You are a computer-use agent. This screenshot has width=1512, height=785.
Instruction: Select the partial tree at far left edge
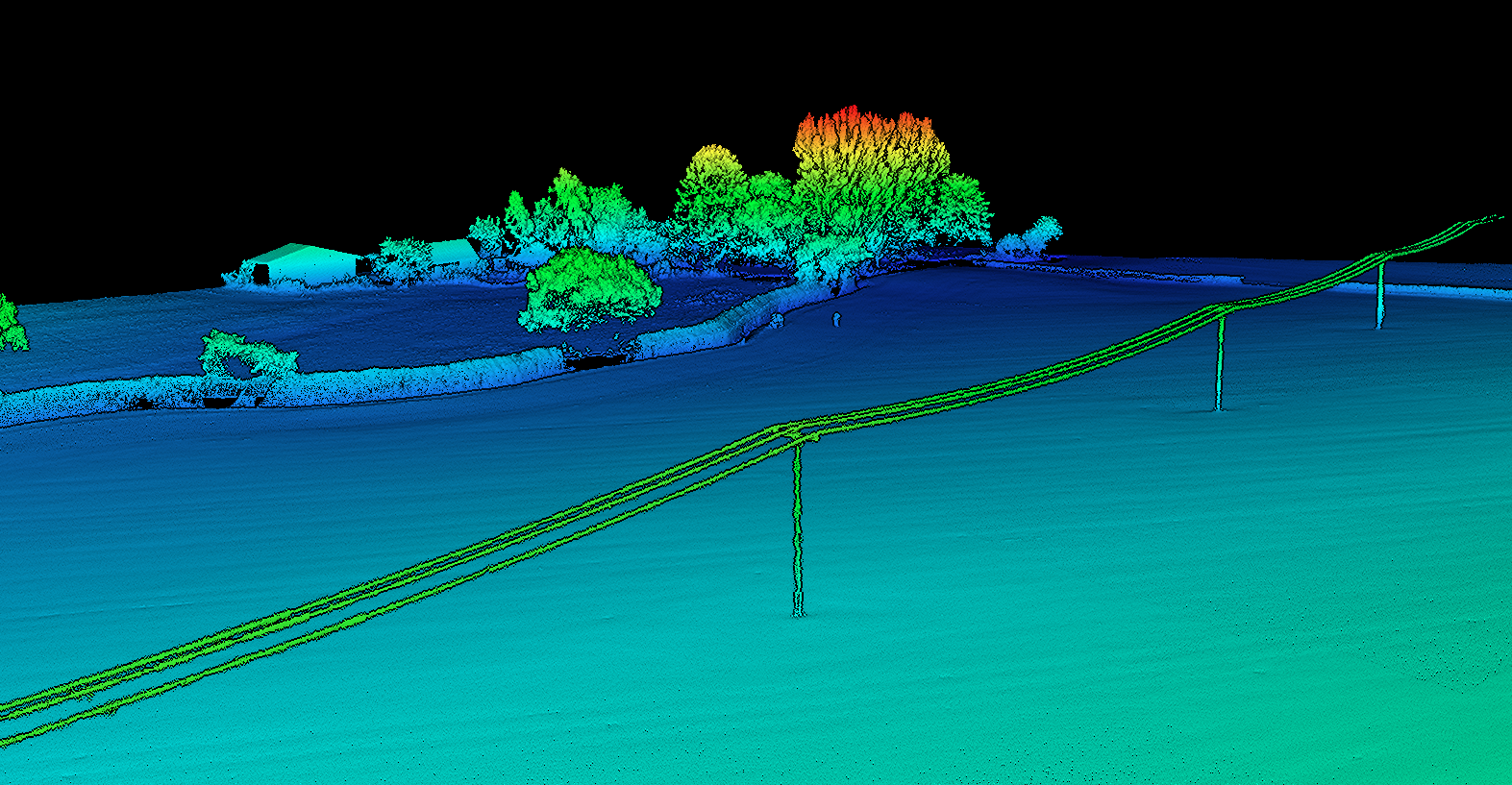10,325
